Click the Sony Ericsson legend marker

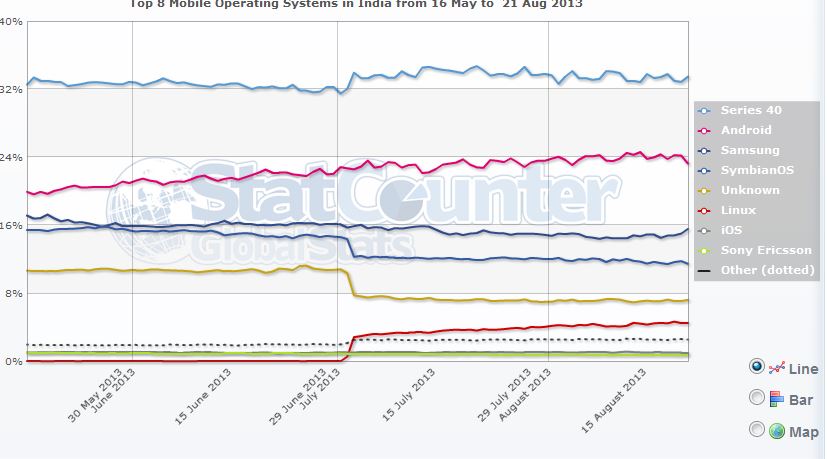click(x=704, y=250)
